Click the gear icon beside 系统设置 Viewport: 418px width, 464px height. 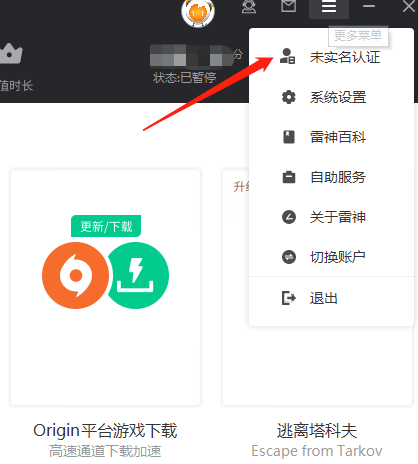pos(289,97)
